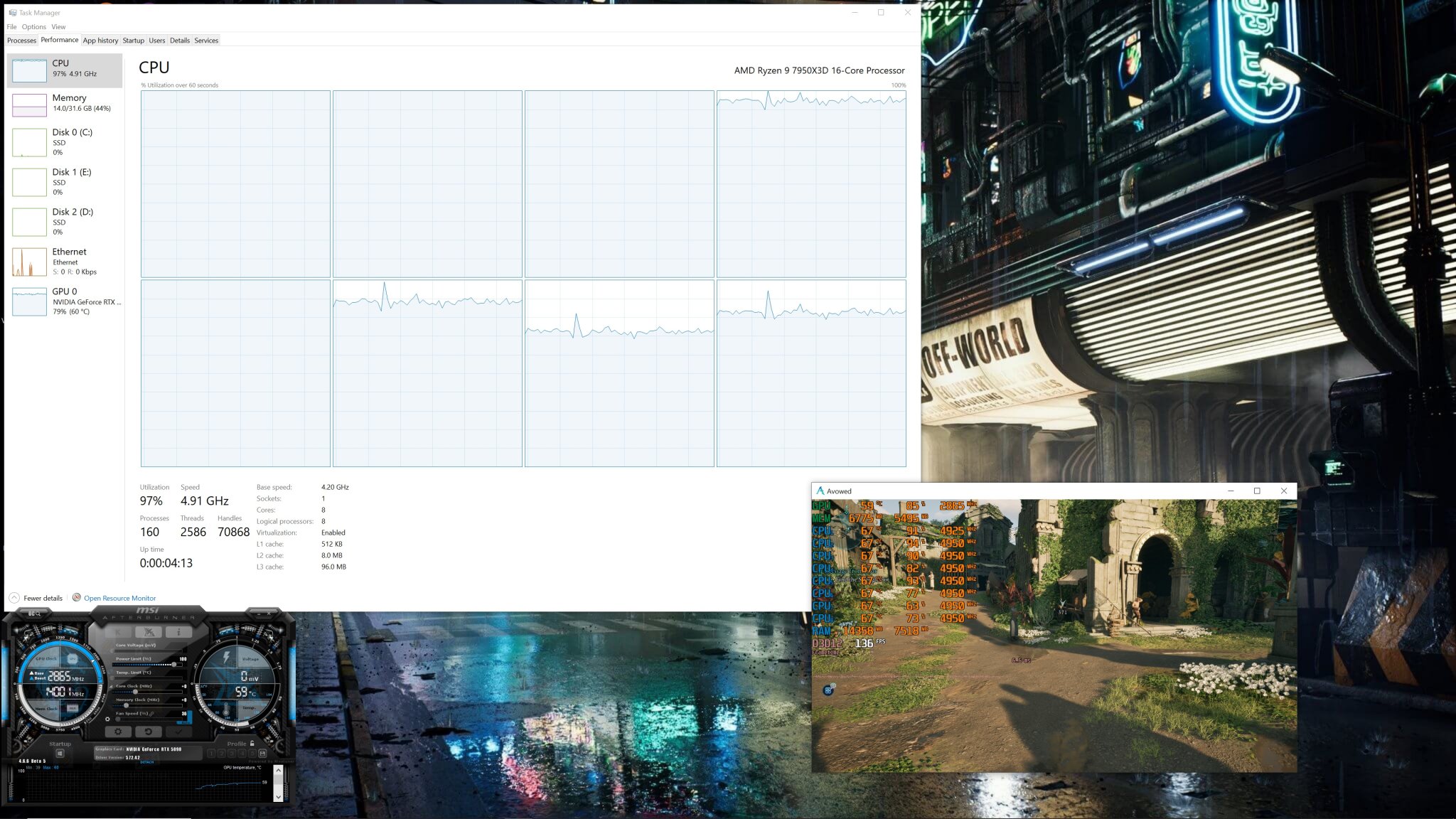Collapse view with Fewer details chevron
1456x819 pixels.
click(x=14, y=598)
